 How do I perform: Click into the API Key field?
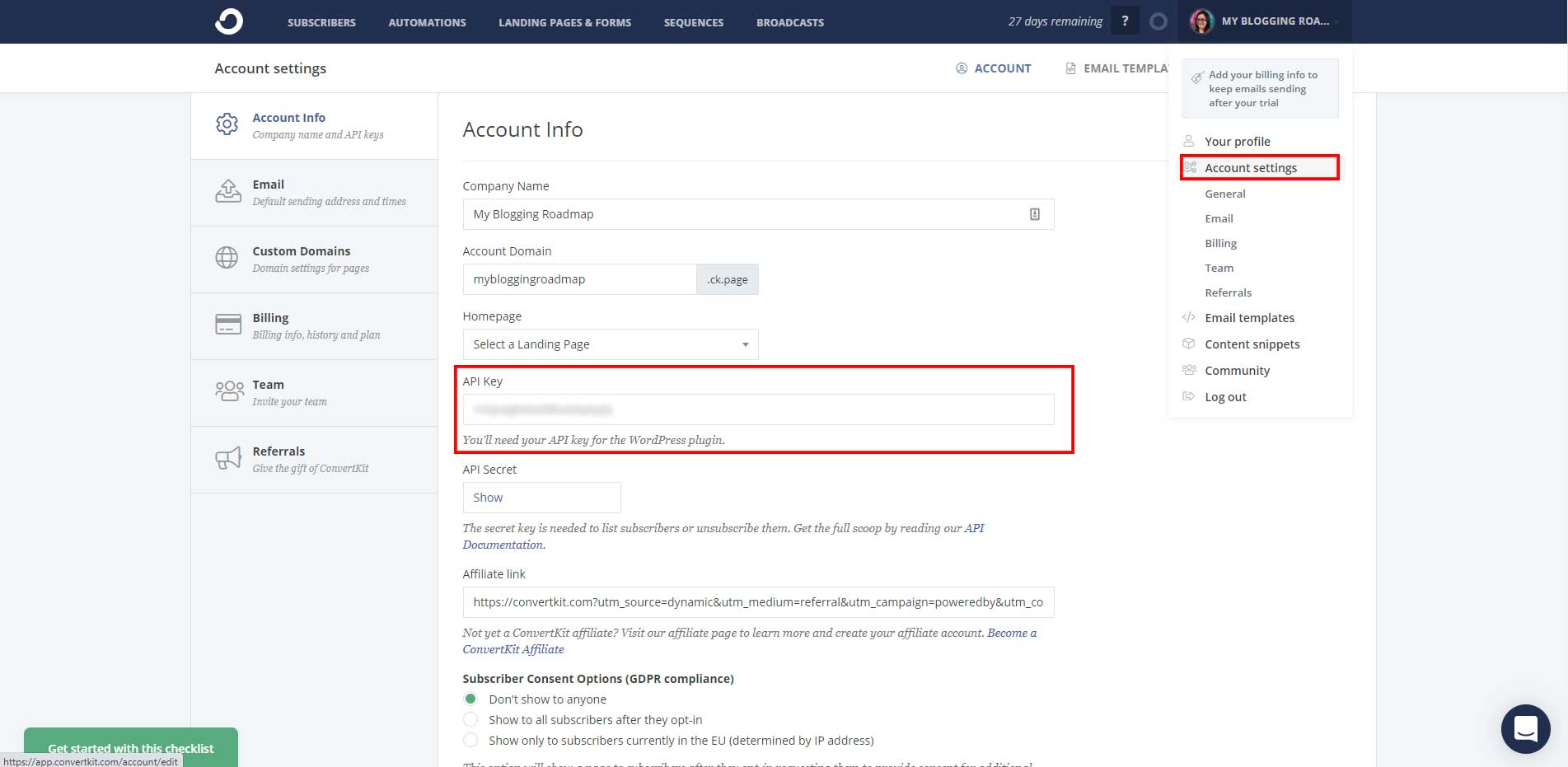[x=758, y=409]
